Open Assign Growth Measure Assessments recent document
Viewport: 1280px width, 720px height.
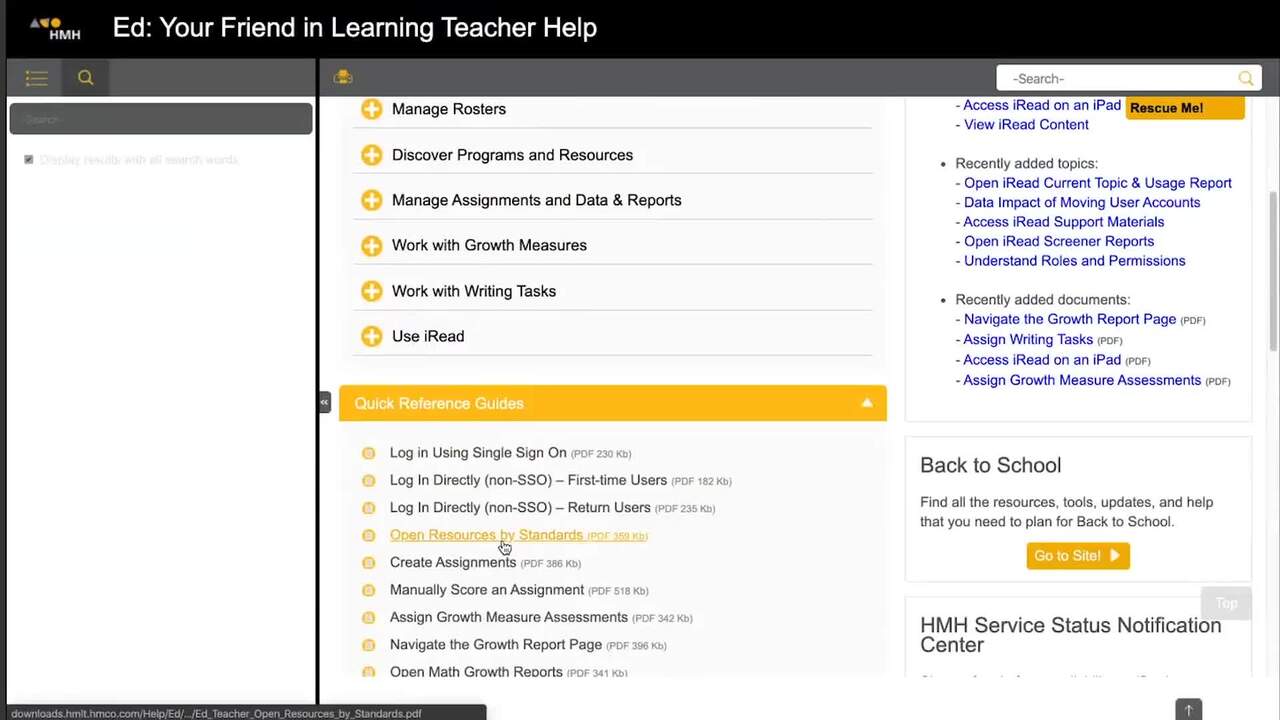coord(1082,380)
